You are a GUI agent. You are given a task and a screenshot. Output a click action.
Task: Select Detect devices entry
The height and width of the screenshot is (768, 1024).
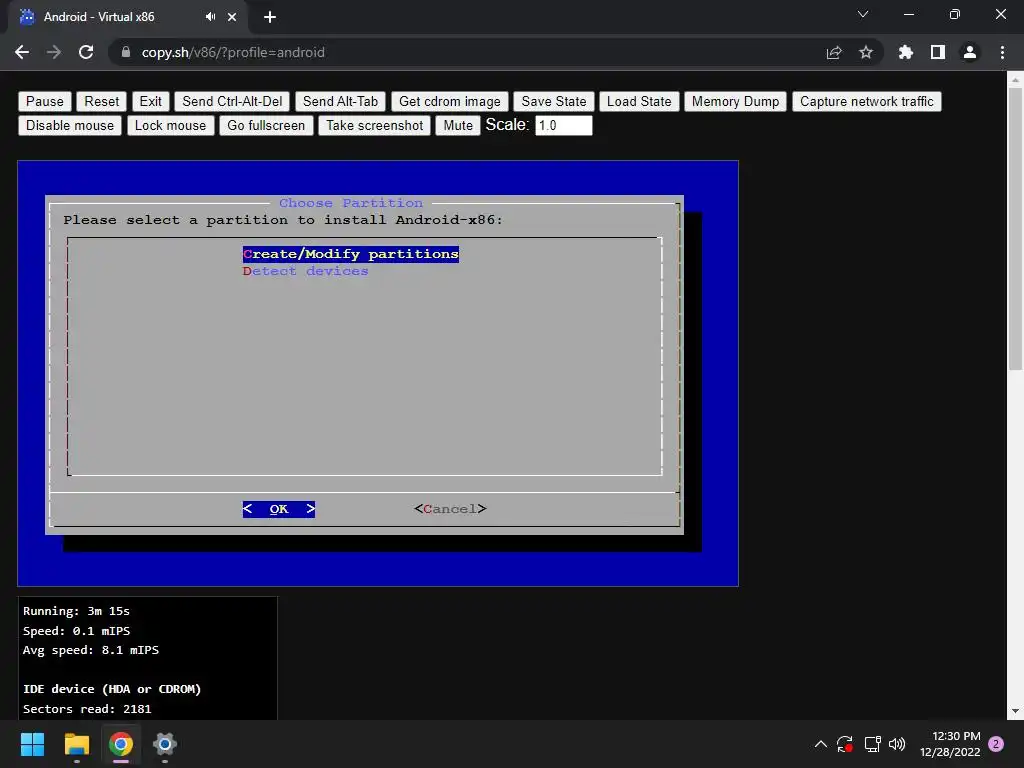(306, 271)
